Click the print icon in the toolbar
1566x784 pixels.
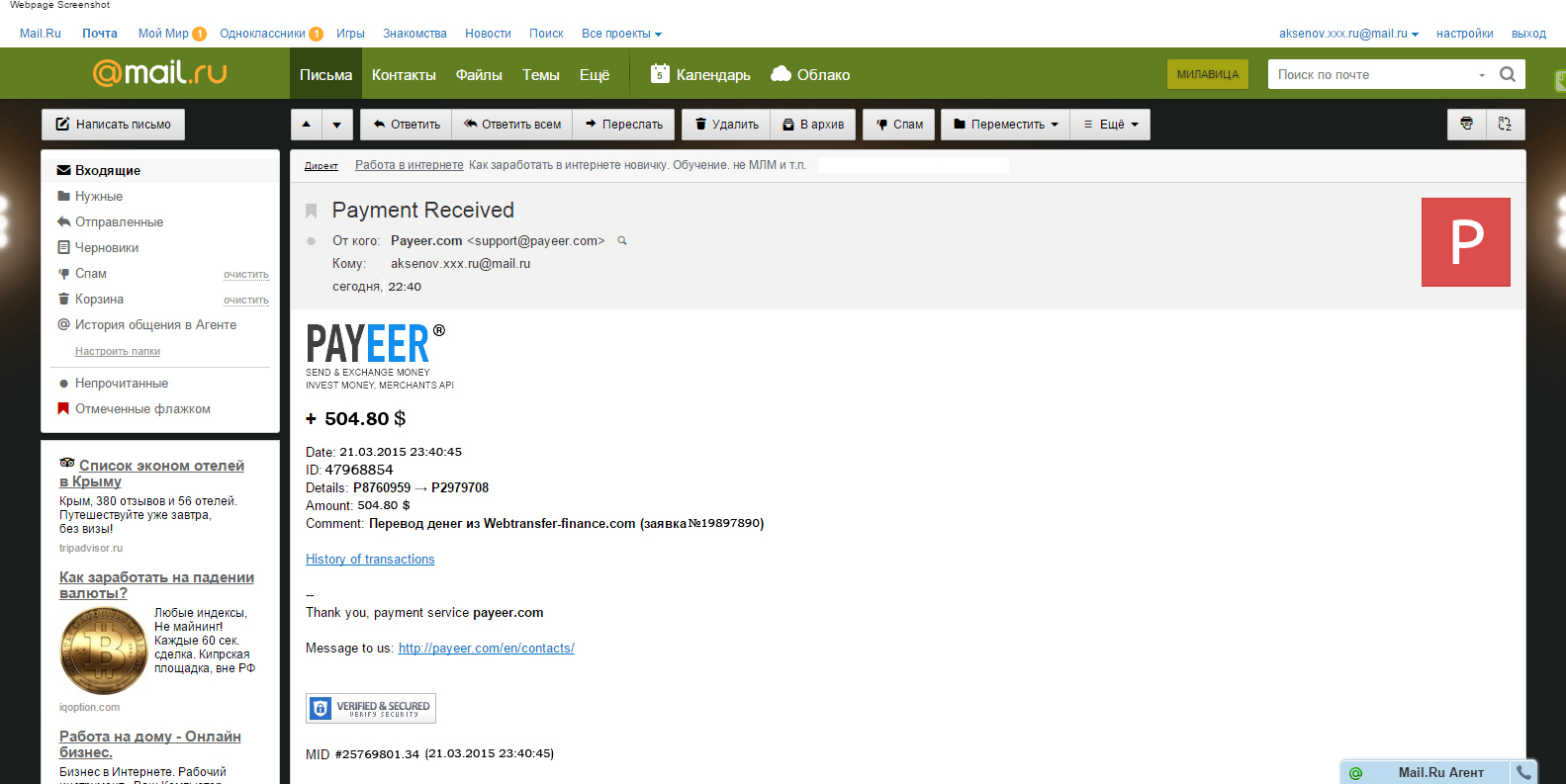[x=1466, y=125]
